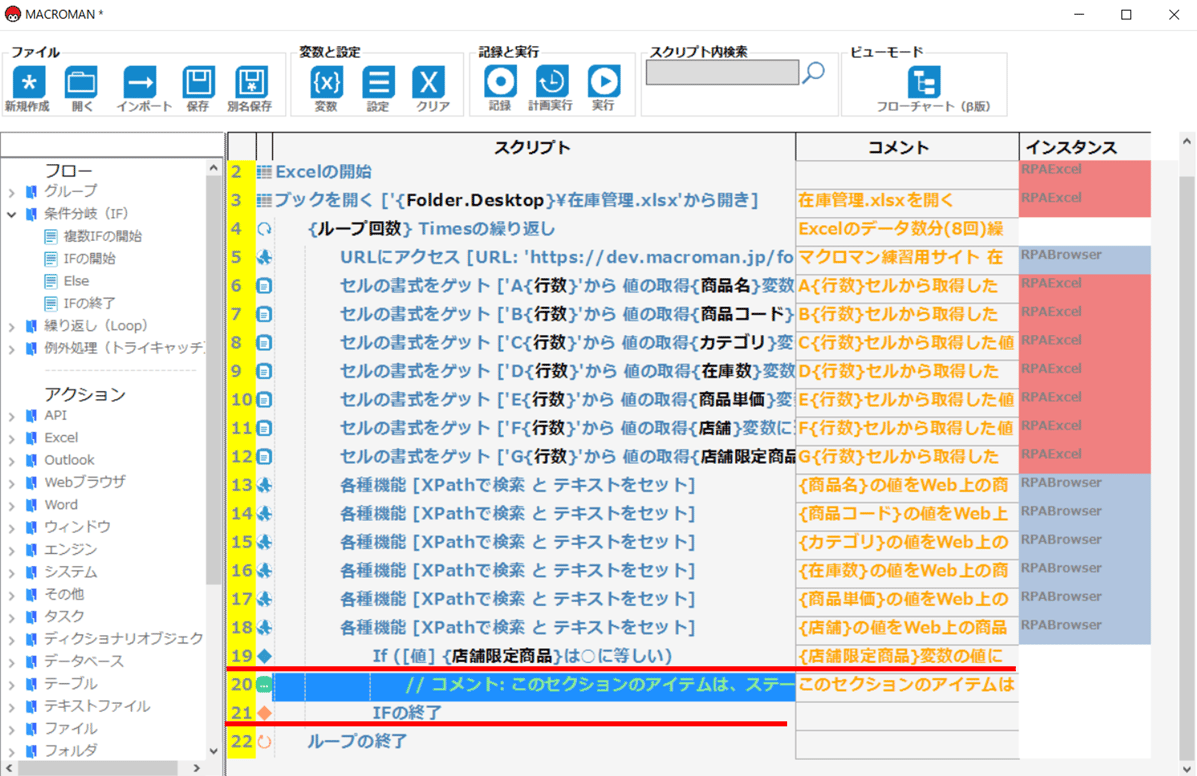Click the インポート import icon
Image resolution: width=1197 pixels, height=776 pixels.
[140, 82]
